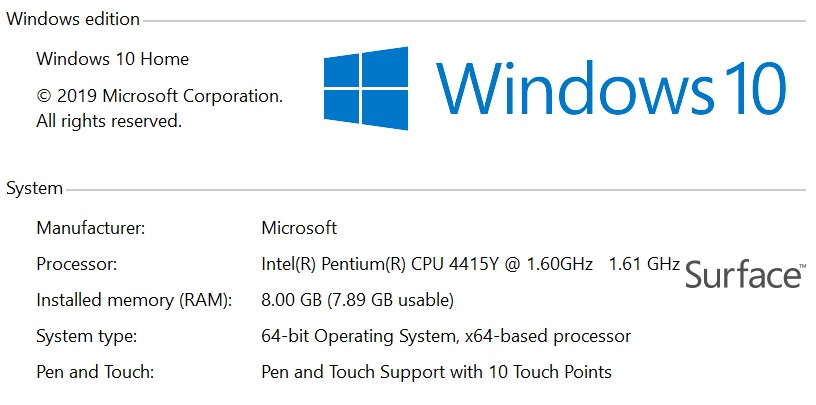Image resolution: width=816 pixels, height=405 pixels.
Task: Click the Pen and Touch label
Action: 95,372
